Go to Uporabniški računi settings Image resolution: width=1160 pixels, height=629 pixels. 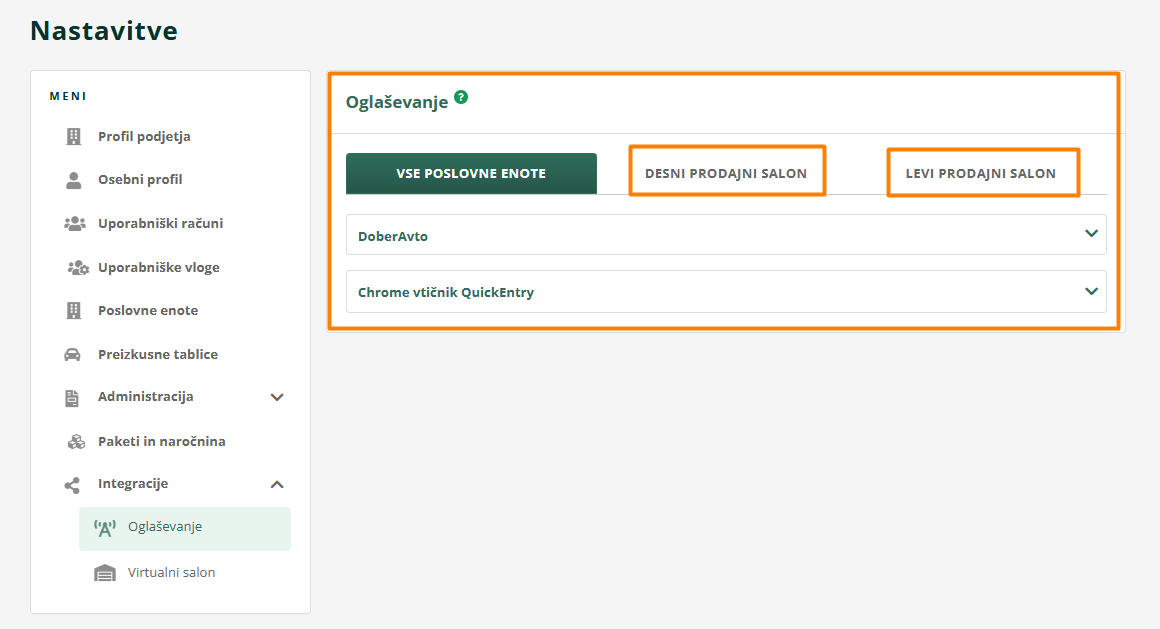click(x=161, y=223)
